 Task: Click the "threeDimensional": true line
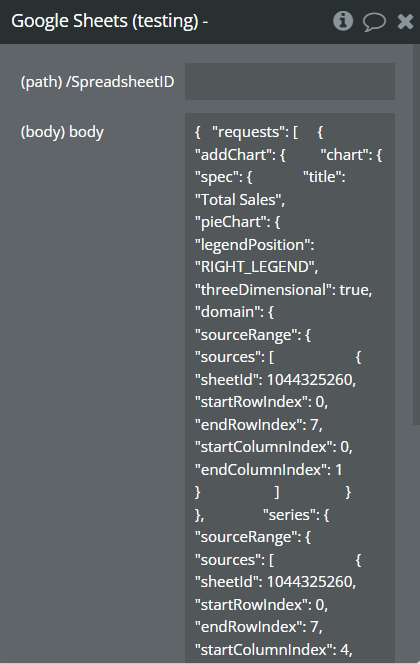click(x=284, y=290)
